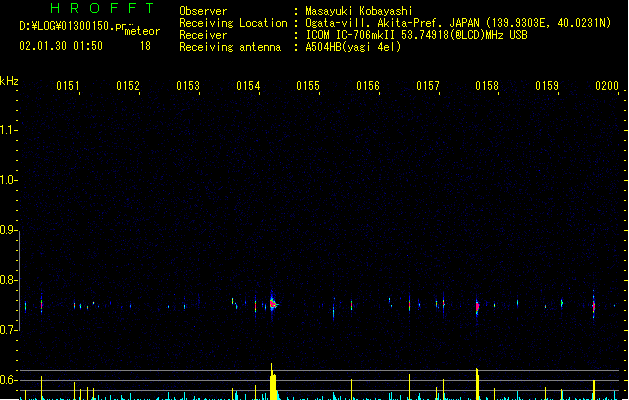This screenshot has height=400, width=629.
Task: Click the 0155 time axis marker
Action: point(308,85)
